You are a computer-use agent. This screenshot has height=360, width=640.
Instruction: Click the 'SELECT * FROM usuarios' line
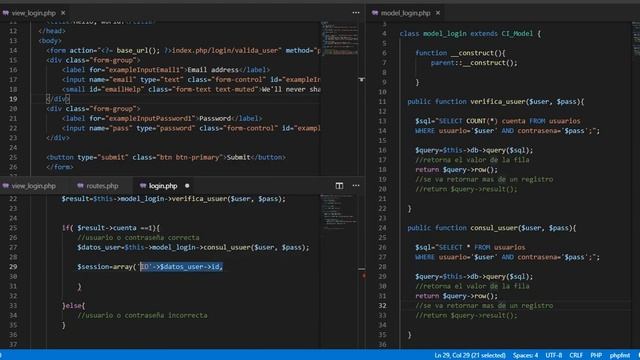(x=470, y=248)
